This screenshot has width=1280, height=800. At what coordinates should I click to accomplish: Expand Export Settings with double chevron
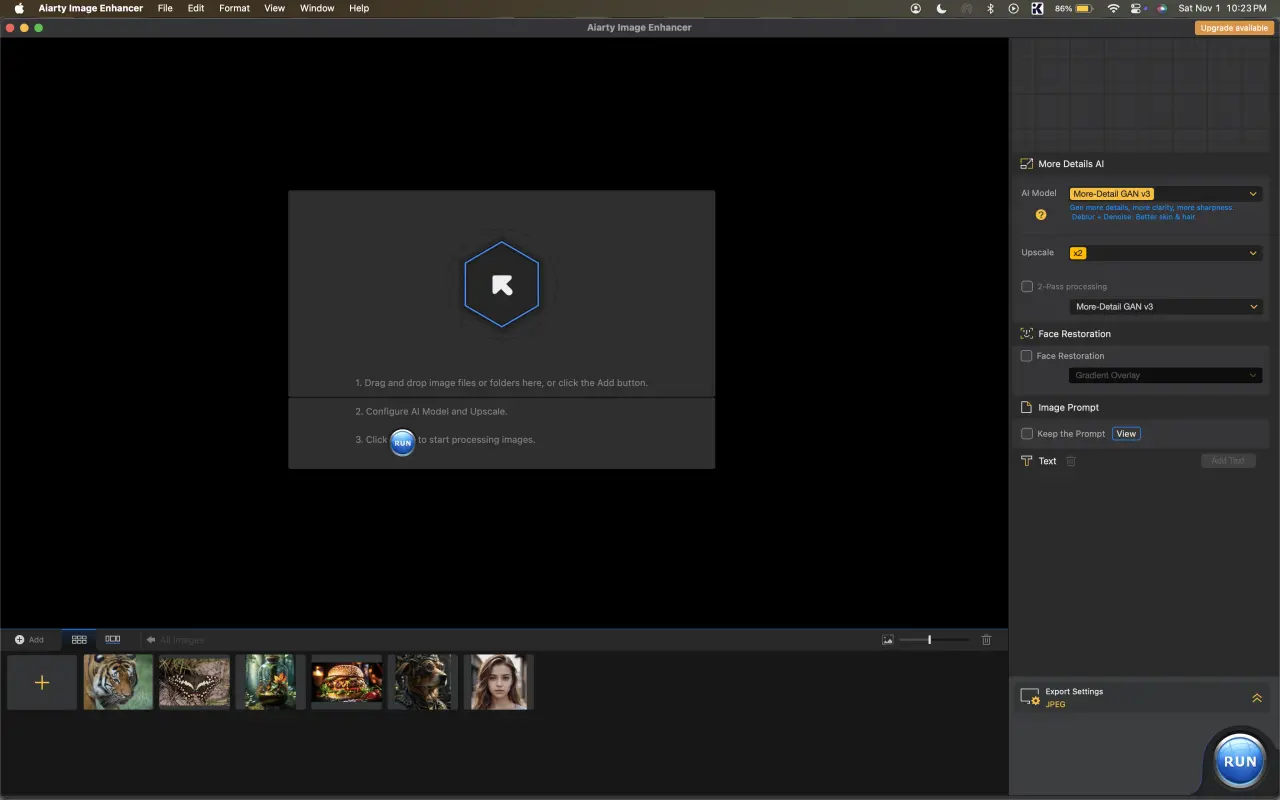tap(1257, 698)
